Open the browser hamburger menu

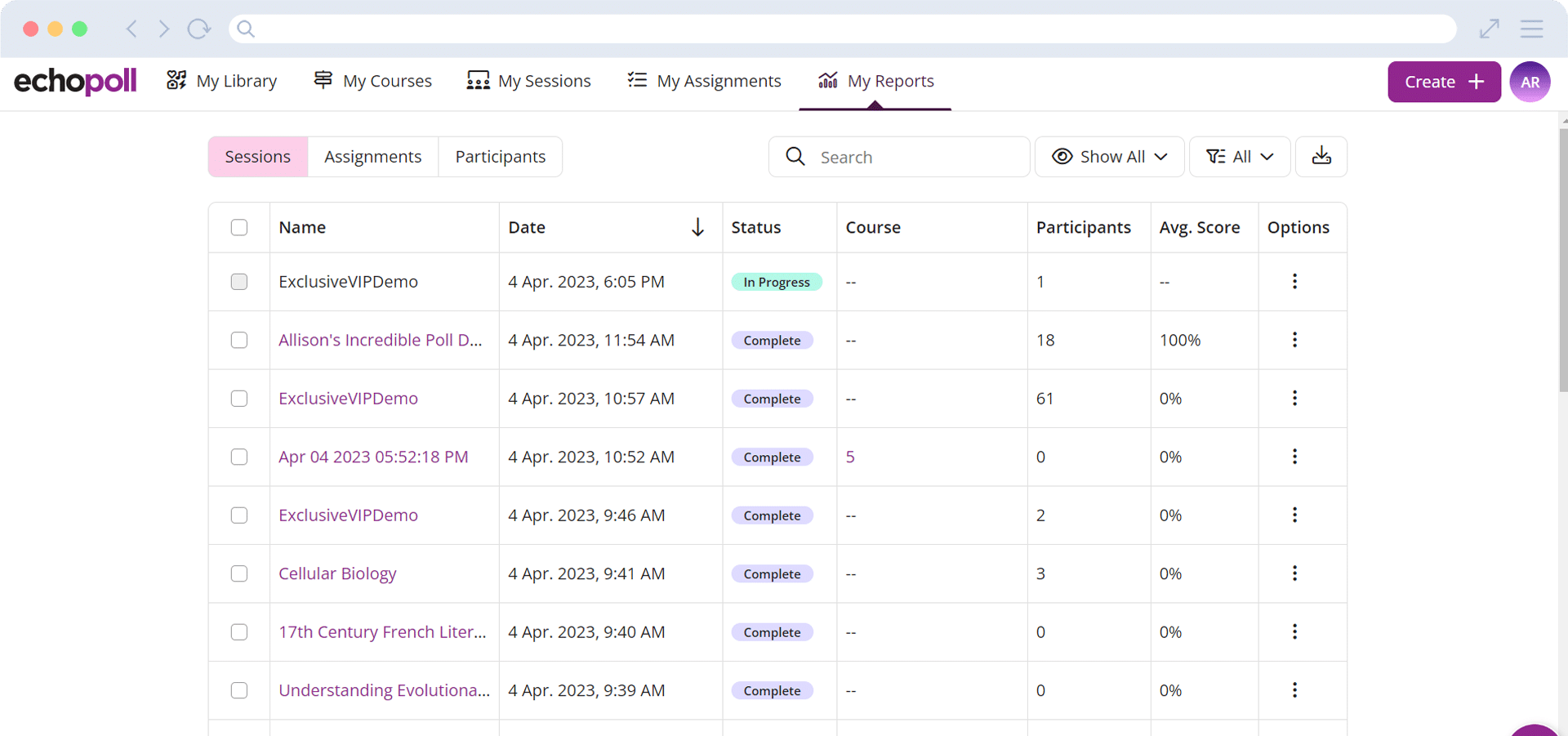(1531, 29)
